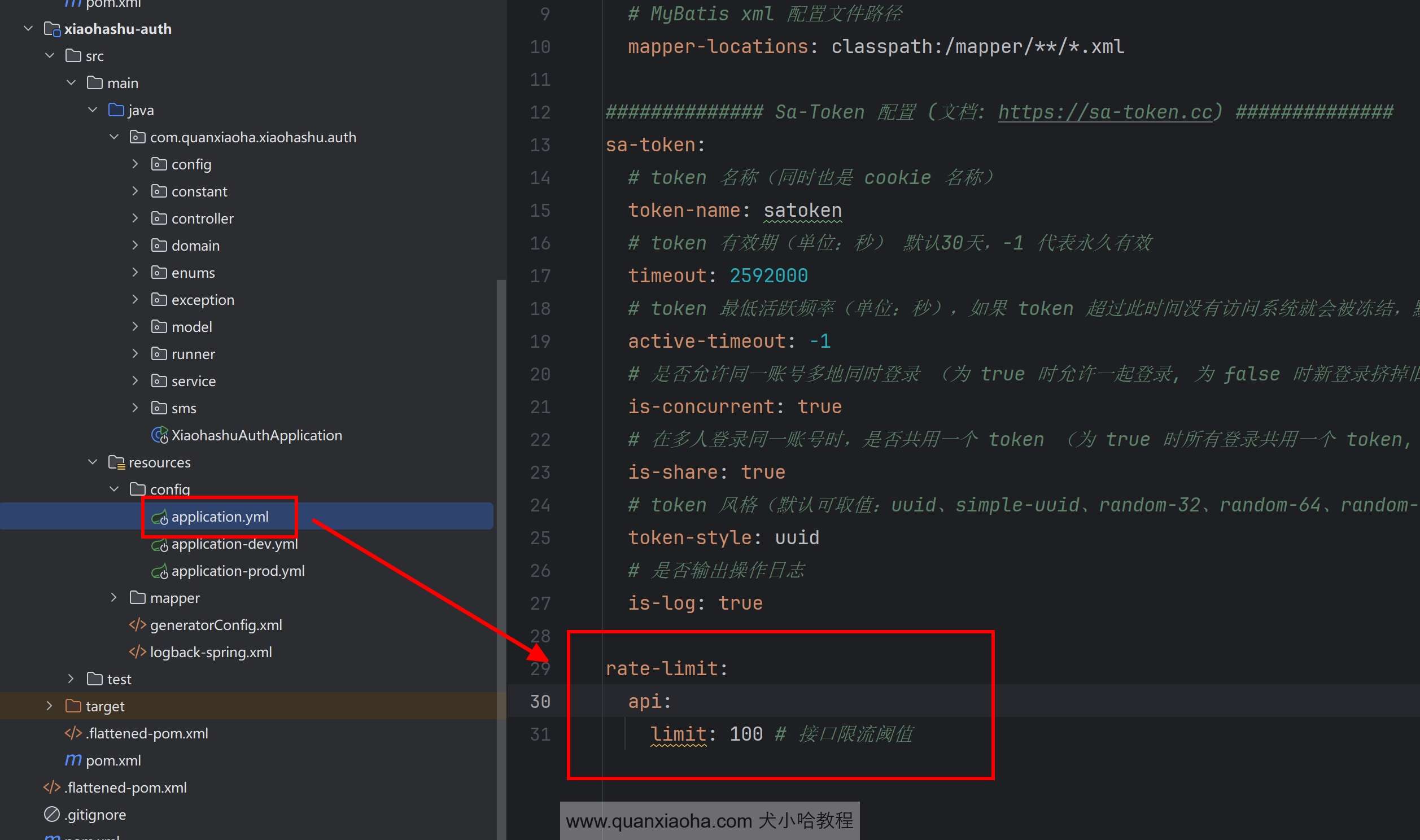Expand the controller package

pos(135,218)
